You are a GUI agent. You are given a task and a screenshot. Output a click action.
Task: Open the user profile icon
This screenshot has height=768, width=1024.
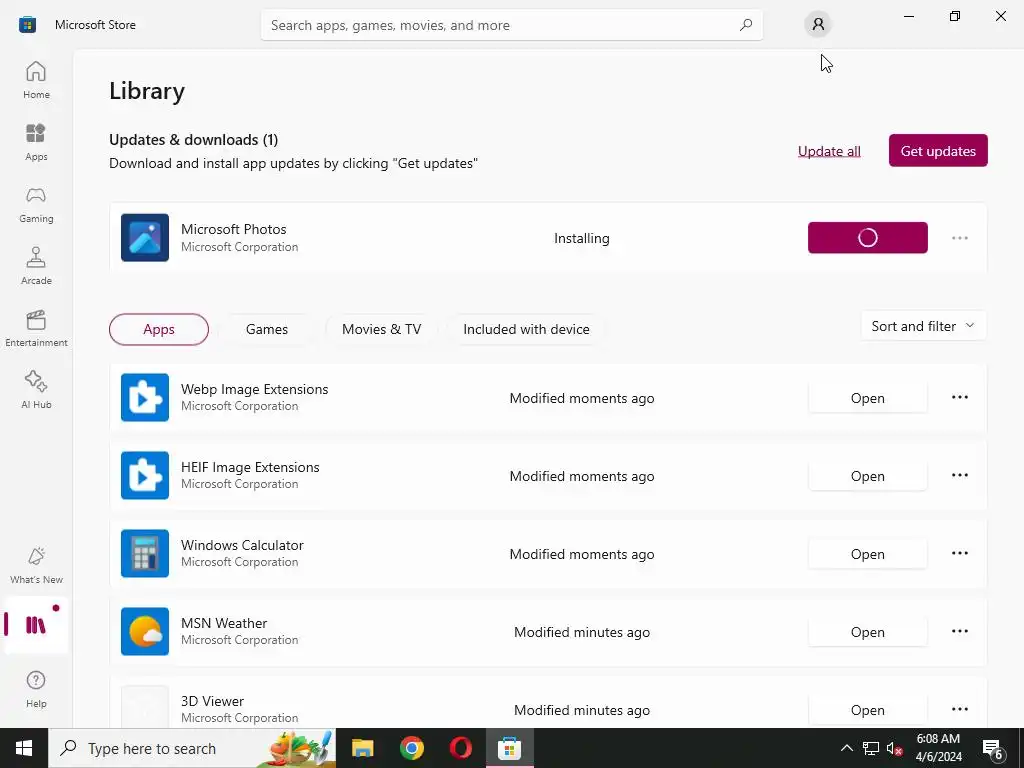[818, 25]
